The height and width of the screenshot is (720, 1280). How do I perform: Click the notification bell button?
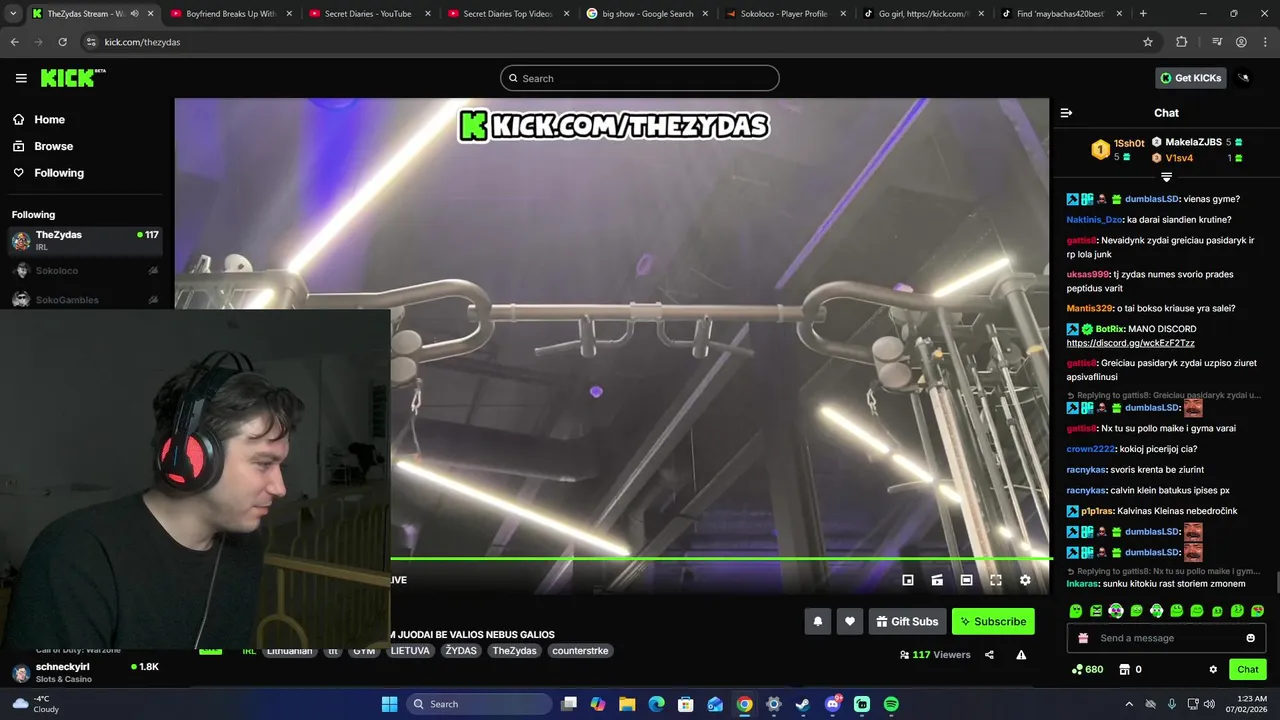click(818, 621)
